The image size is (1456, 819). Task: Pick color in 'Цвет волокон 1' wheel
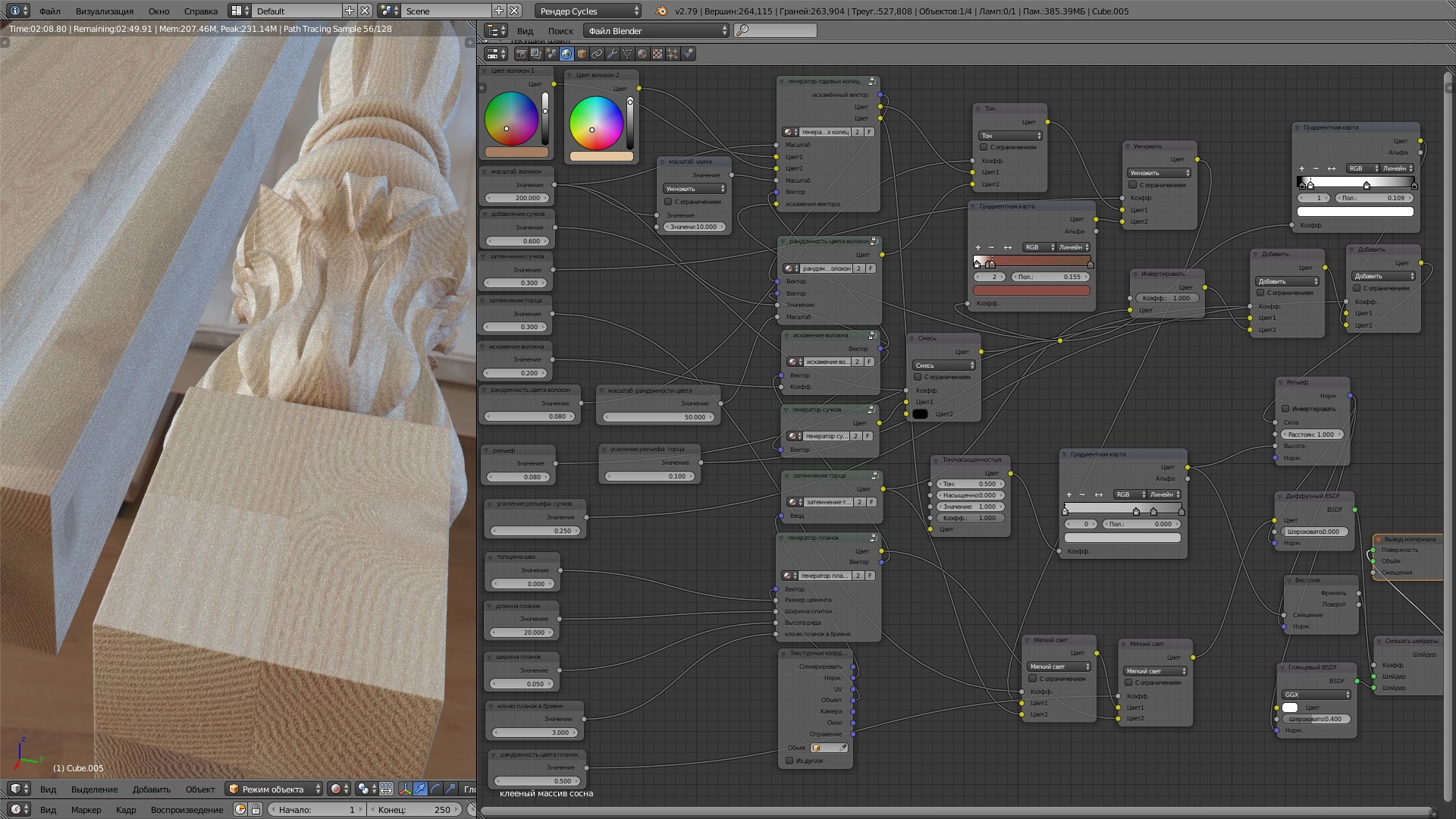coord(511,118)
